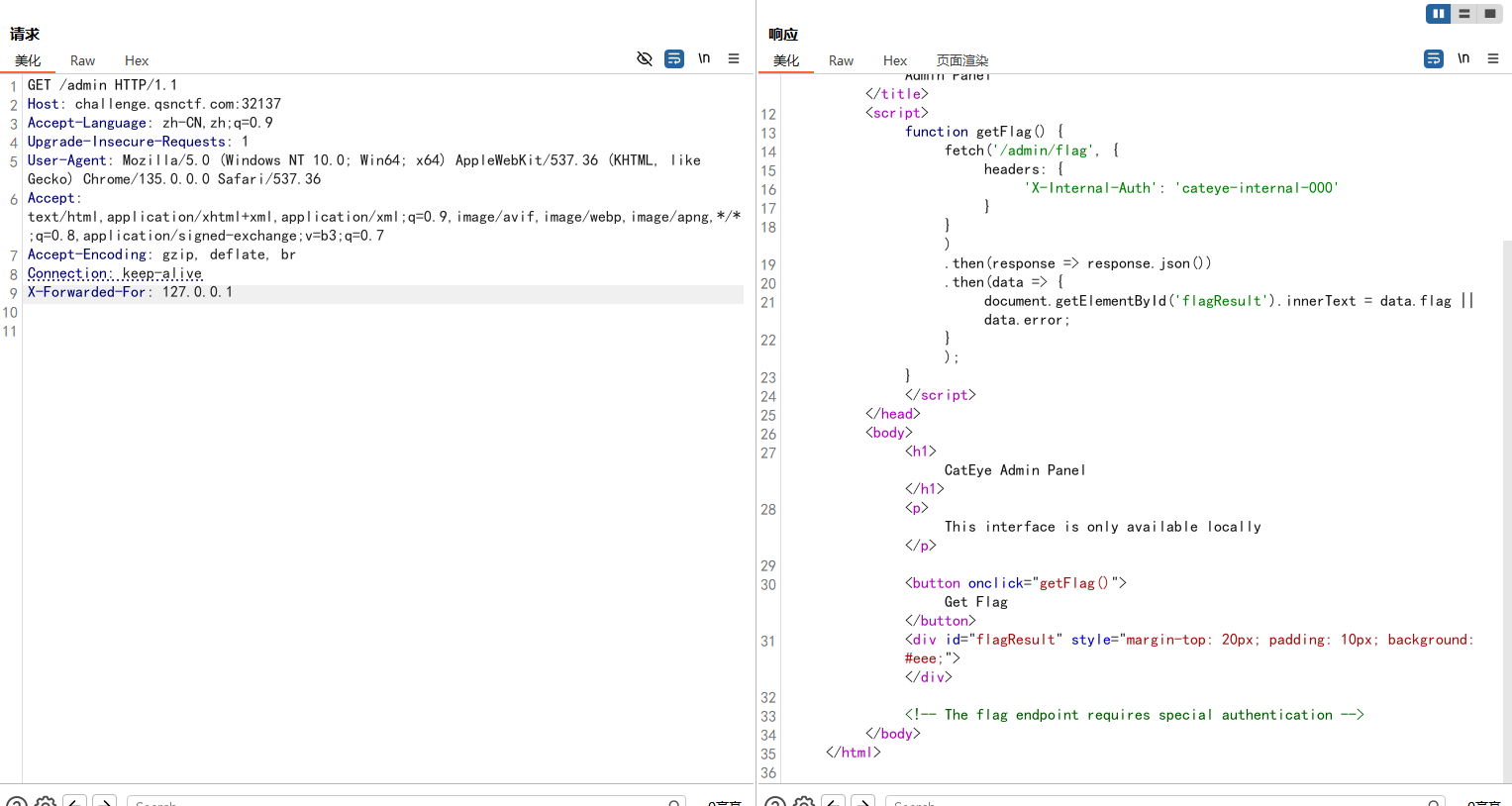Viewport: 1512px width, 806px height.
Task: Select the stacked top-bottom layout button
Action: 1464,14
